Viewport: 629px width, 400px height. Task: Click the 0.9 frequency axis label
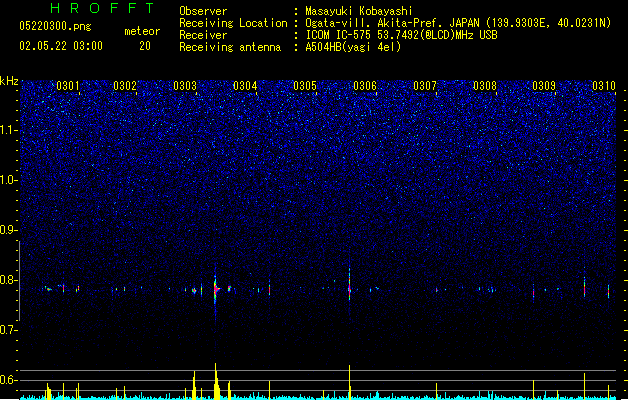point(8,230)
